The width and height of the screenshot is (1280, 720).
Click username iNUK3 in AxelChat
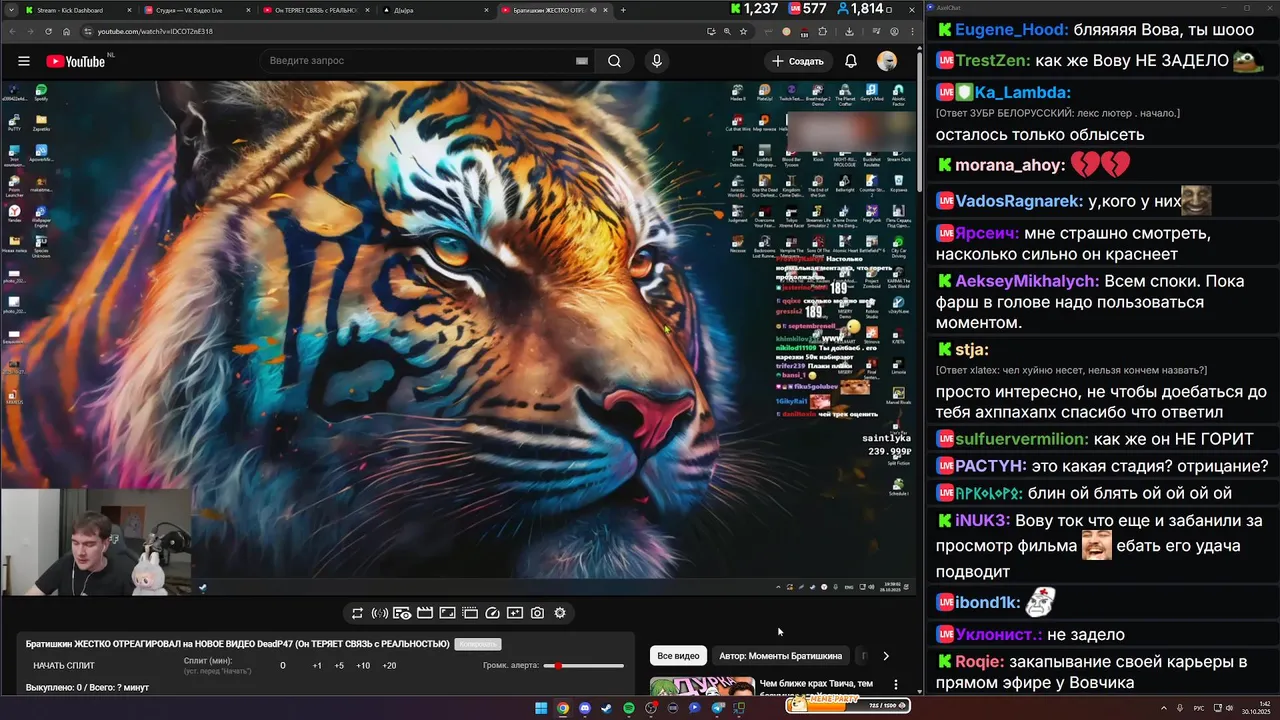[x=982, y=520]
